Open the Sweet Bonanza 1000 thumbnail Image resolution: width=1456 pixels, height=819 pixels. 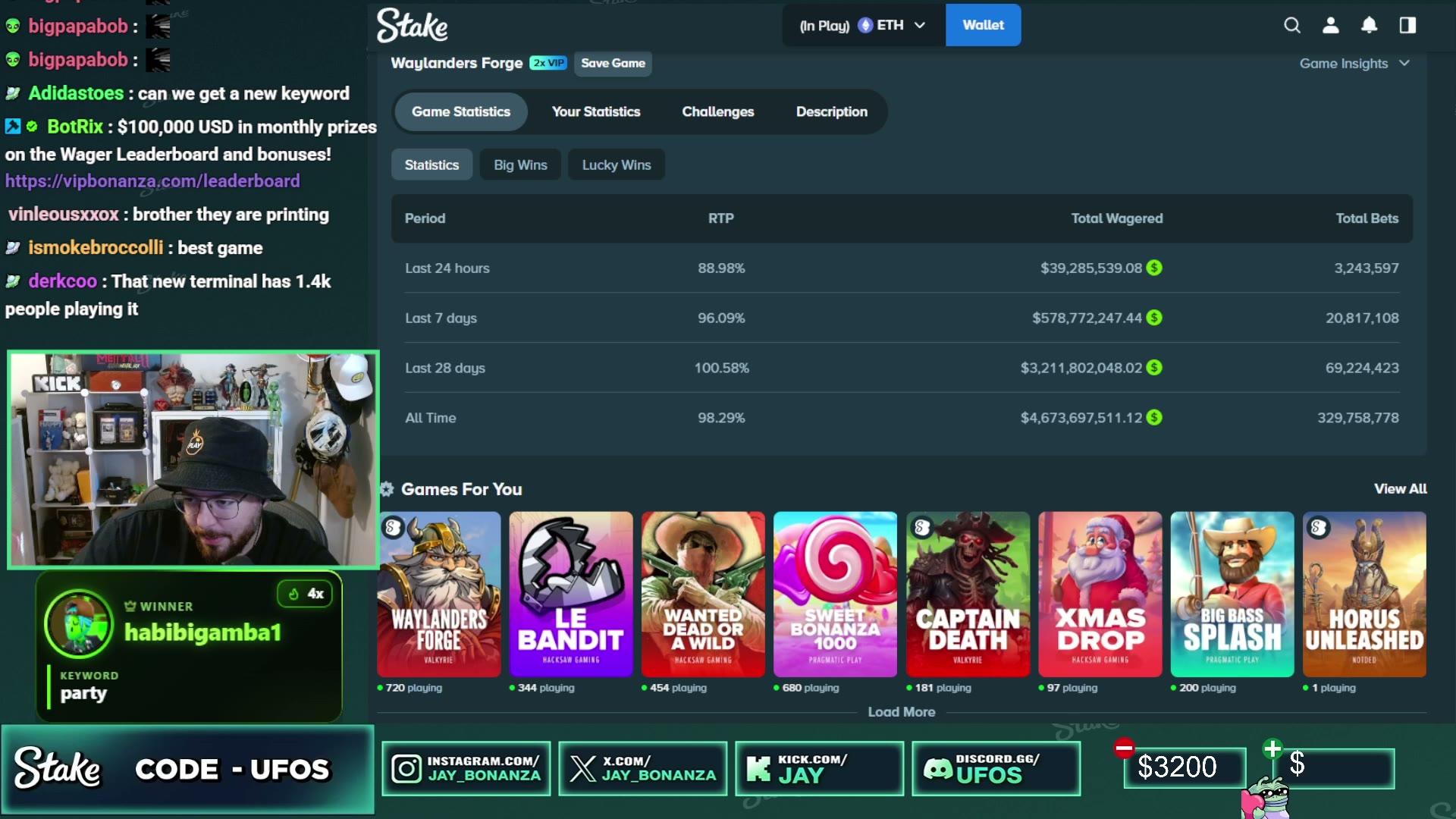[835, 595]
